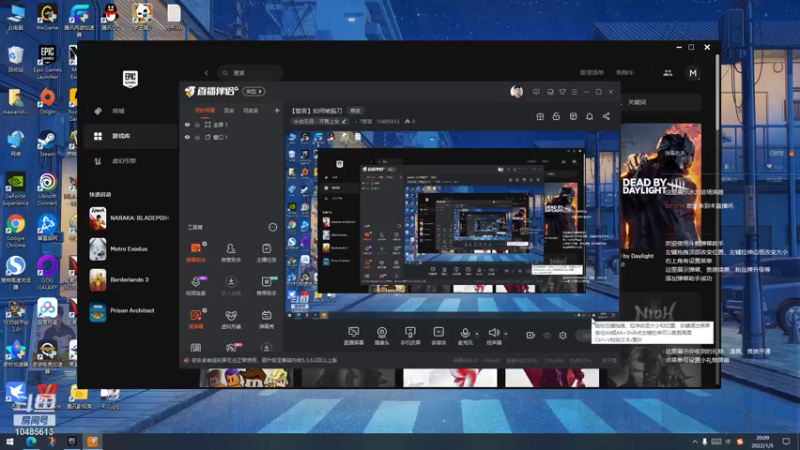Open the danmaku show TV icon tool

(266, 319)
